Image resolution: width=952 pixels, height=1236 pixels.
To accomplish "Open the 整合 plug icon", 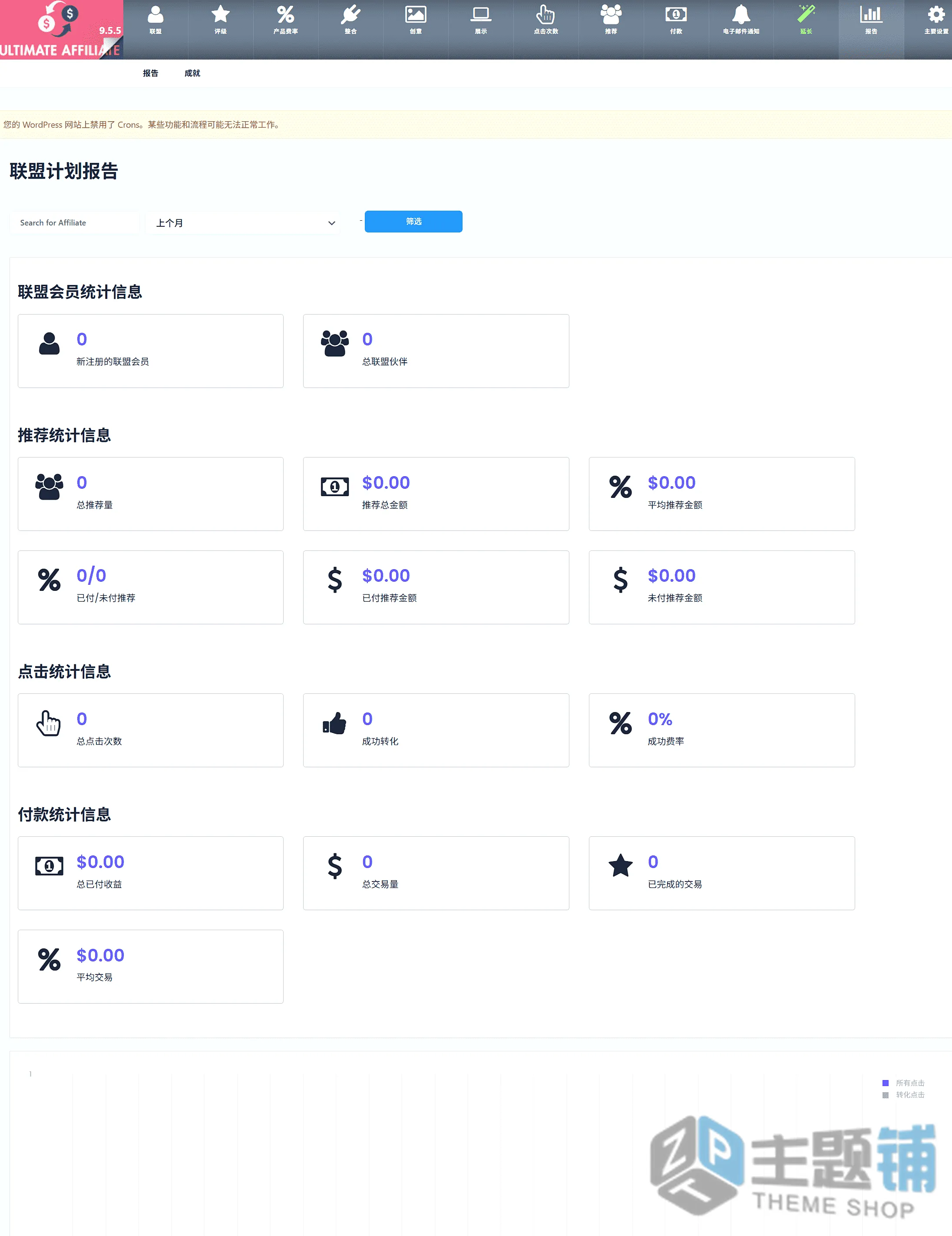I will (x=351, y=14).
